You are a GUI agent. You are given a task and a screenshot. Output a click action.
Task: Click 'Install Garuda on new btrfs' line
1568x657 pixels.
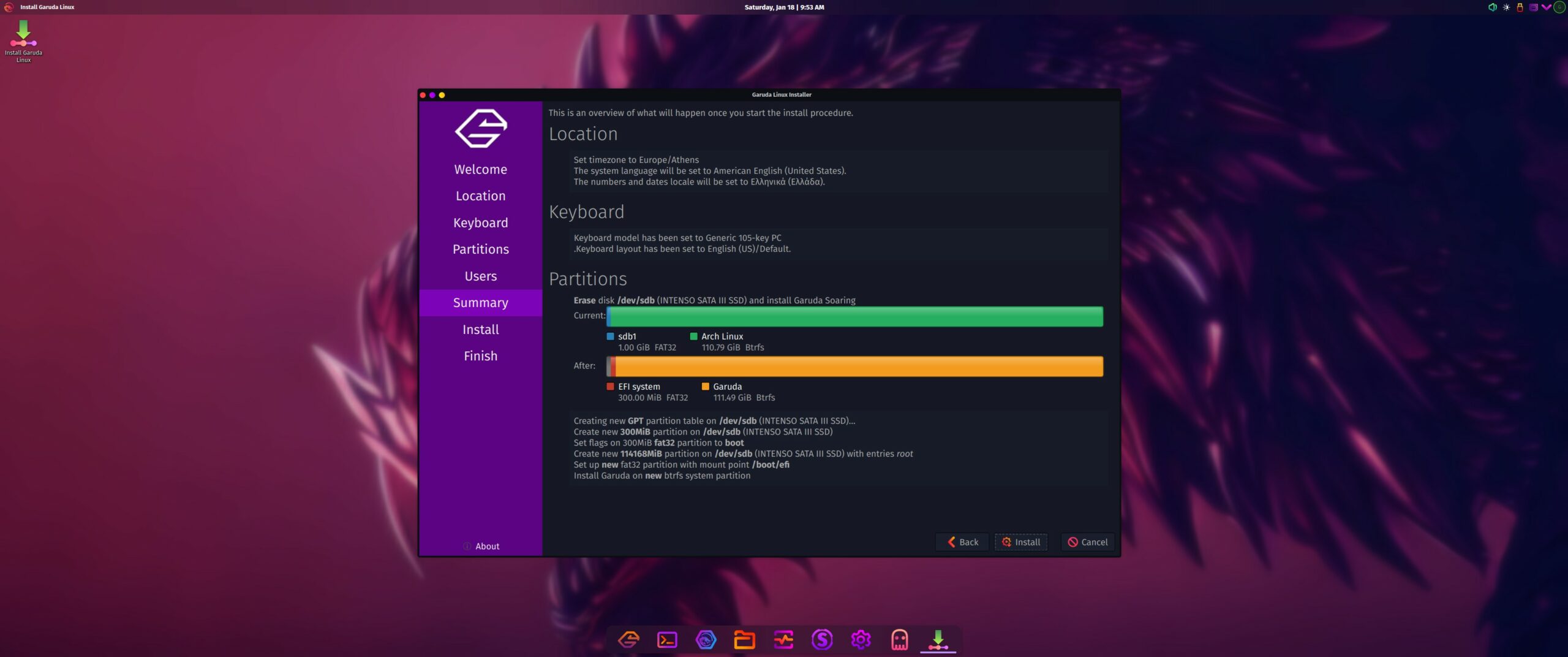[661, 476]
